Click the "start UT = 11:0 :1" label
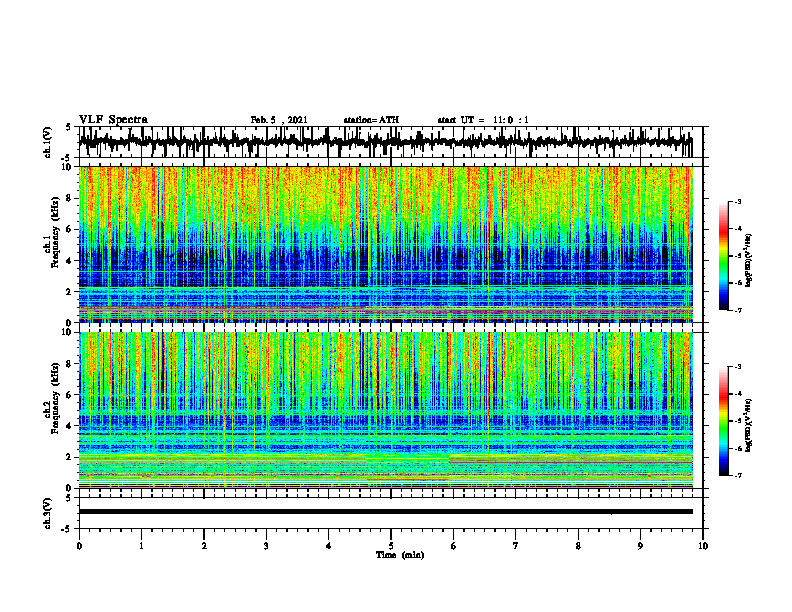 coord(483,120)
